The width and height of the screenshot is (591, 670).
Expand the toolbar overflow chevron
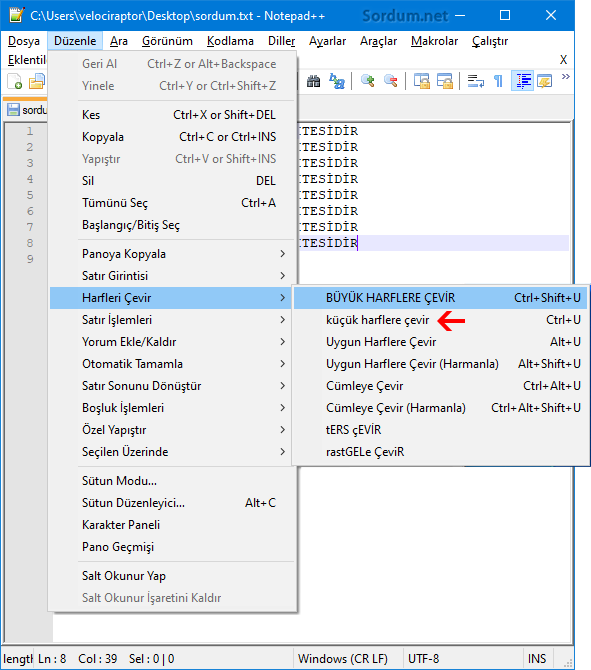566,77
